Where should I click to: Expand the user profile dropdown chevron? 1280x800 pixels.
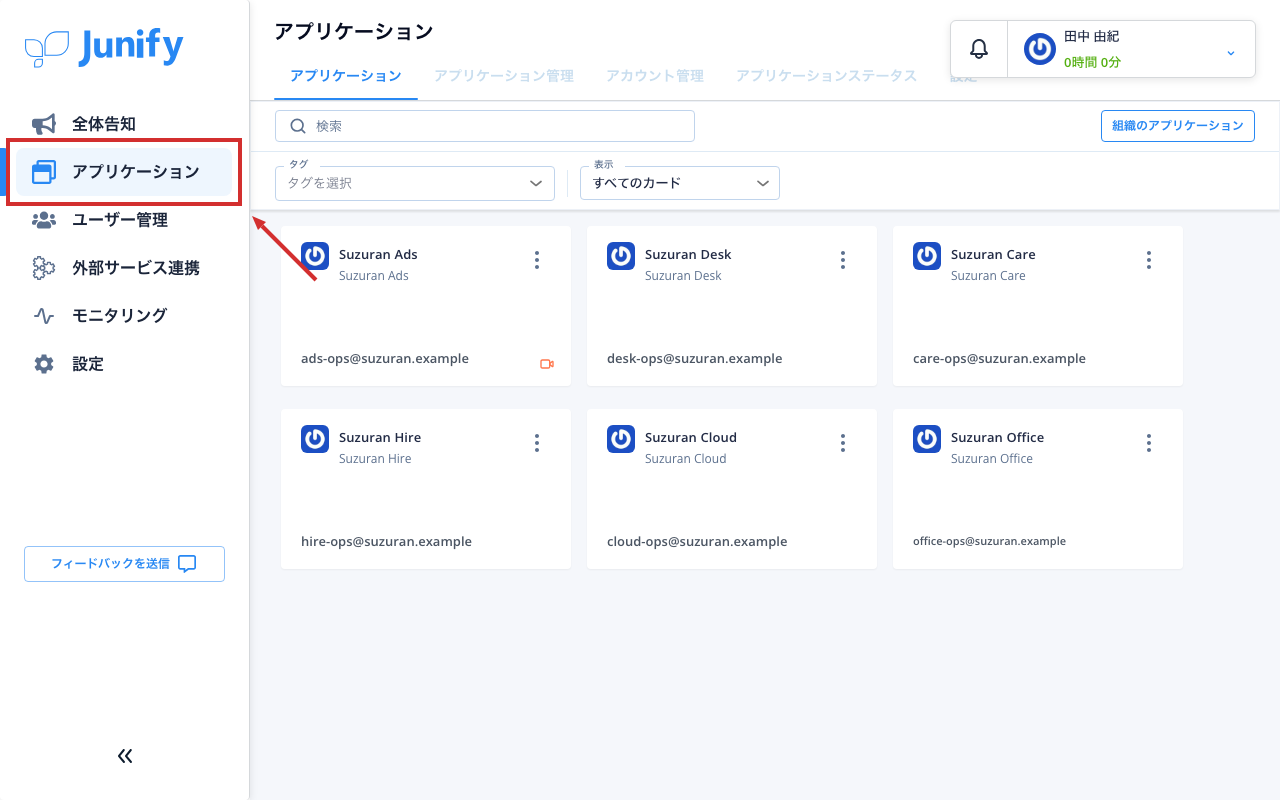click(x=1231, y=52)
